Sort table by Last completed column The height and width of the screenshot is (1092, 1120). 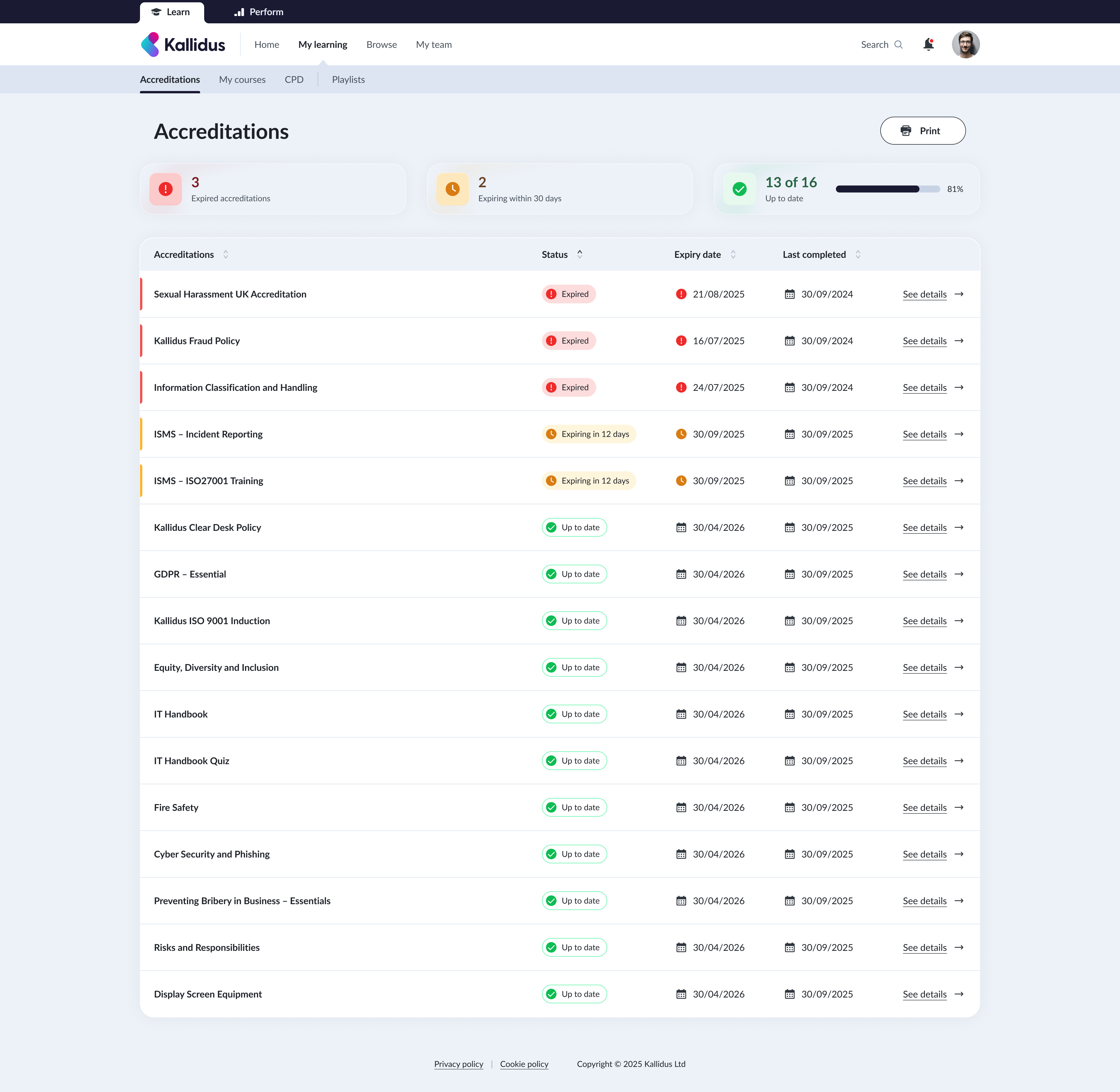[857, 254]
